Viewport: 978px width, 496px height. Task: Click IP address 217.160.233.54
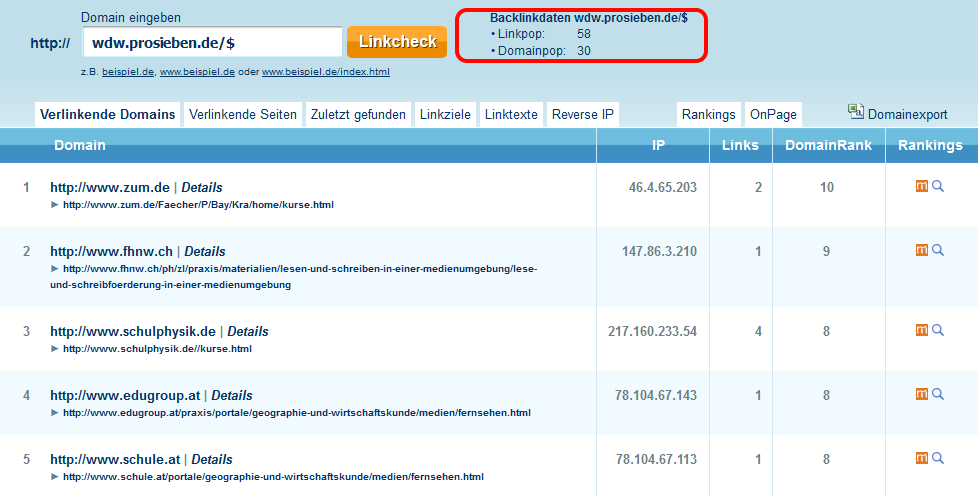pos(652,331)
